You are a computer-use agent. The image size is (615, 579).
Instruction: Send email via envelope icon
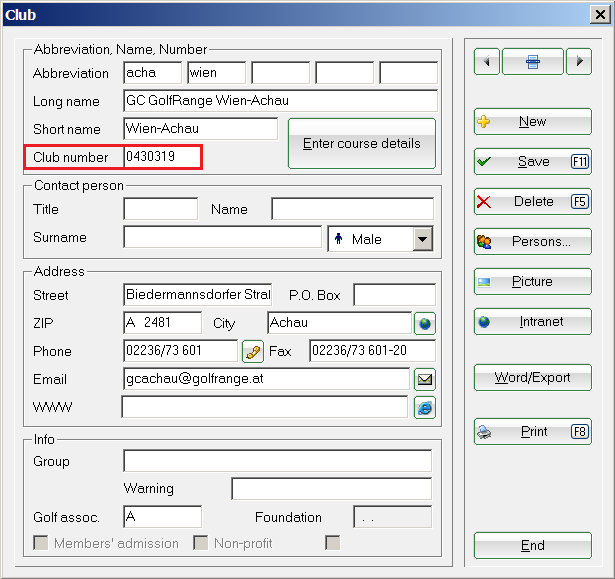pos(425,379)
